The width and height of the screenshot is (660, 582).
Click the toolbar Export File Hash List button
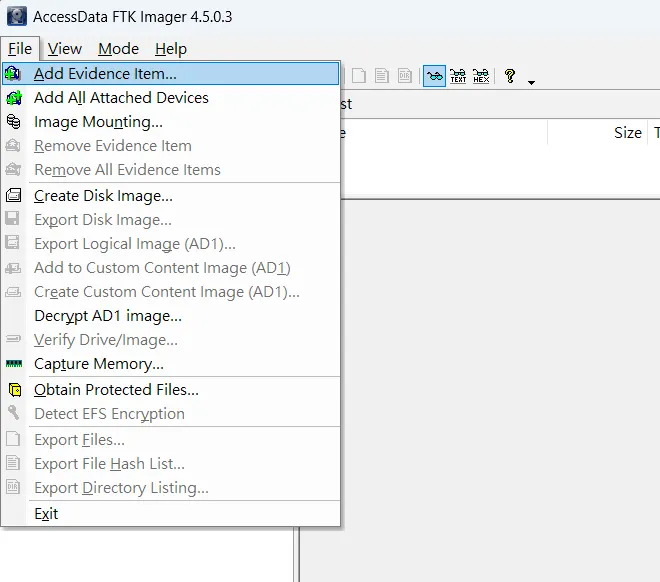[x=382, y=76]
